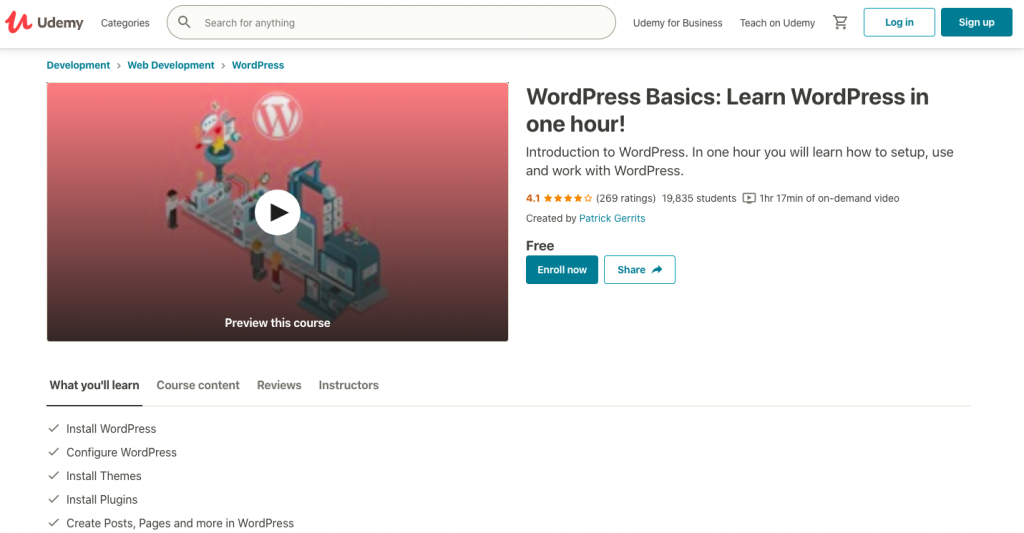Open instructor Patrick Gerrits profile

pos(612,218)
